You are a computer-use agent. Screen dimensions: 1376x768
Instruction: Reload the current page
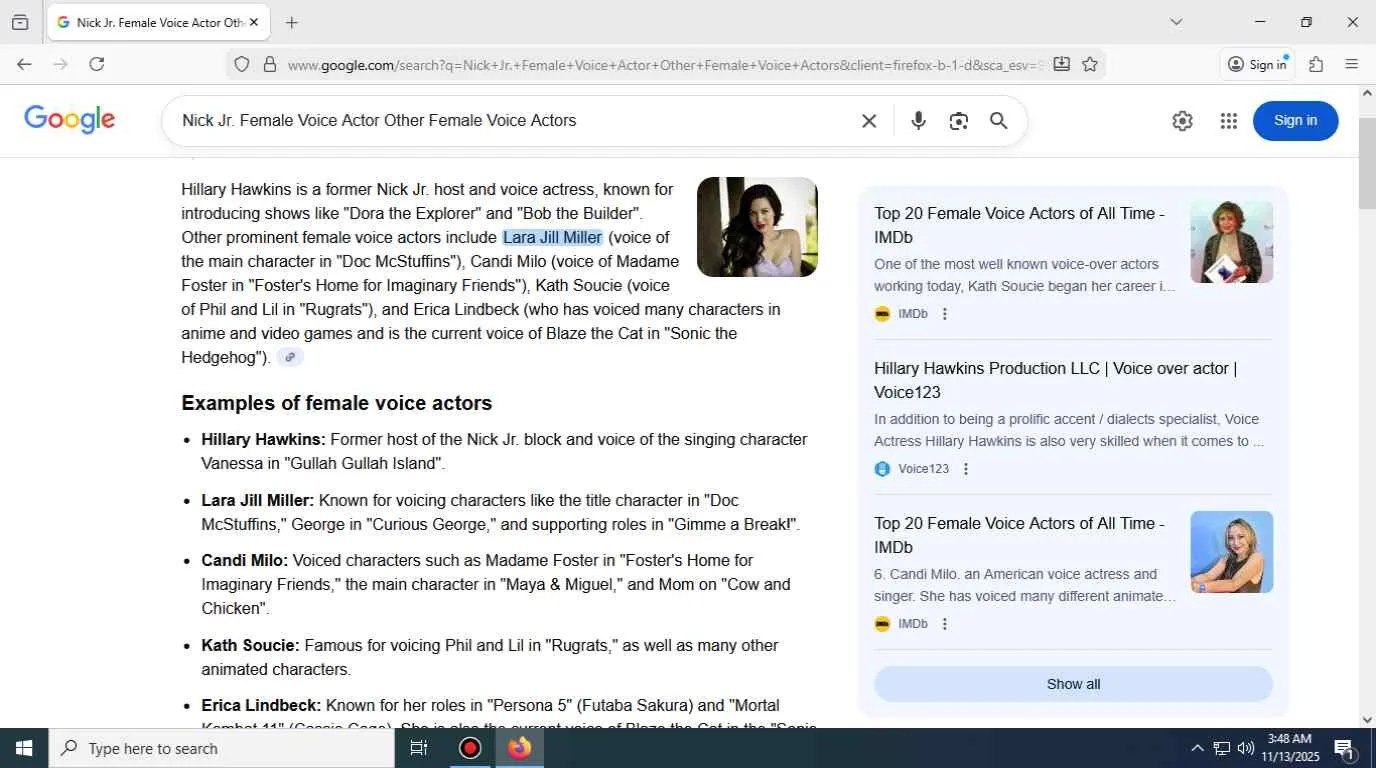(x=97, y=64)
